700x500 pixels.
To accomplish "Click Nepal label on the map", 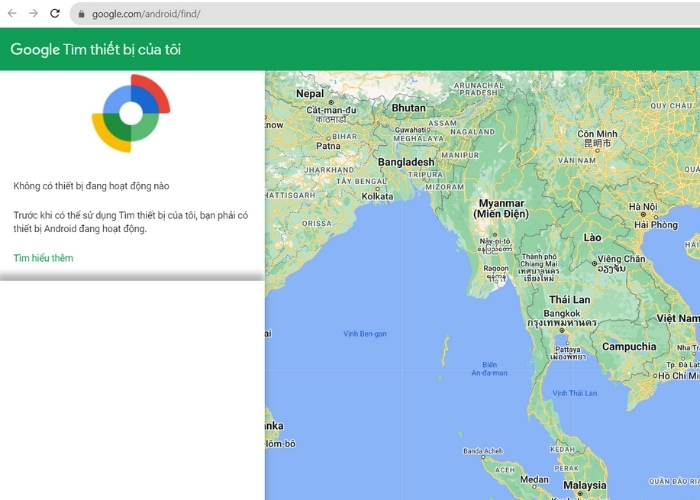I will pos(310,94).
